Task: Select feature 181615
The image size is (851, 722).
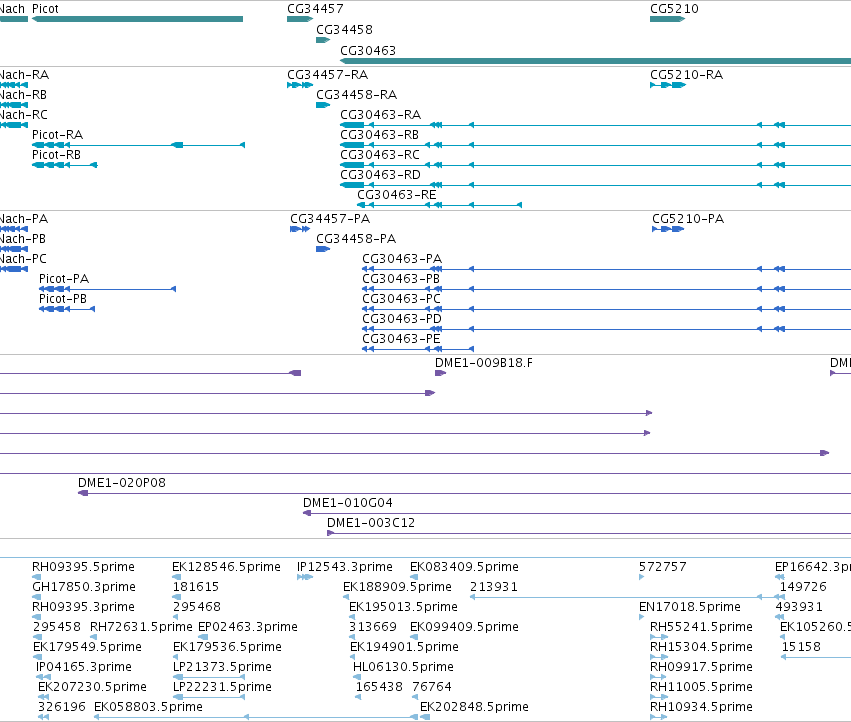Action: (x=196, y=587)
